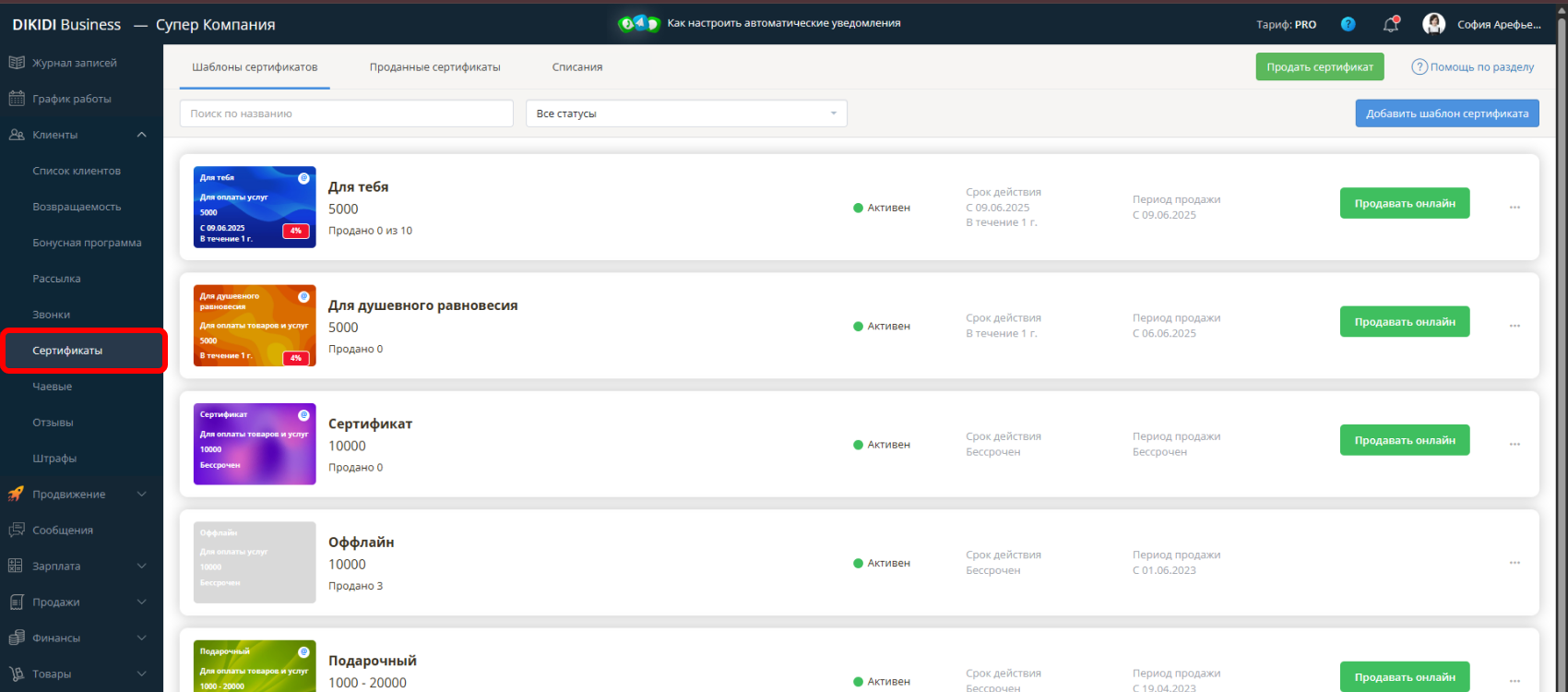This screenshot has height=692, width=1568.
Task: Open the notifications bell icon
Action: 1391,25
